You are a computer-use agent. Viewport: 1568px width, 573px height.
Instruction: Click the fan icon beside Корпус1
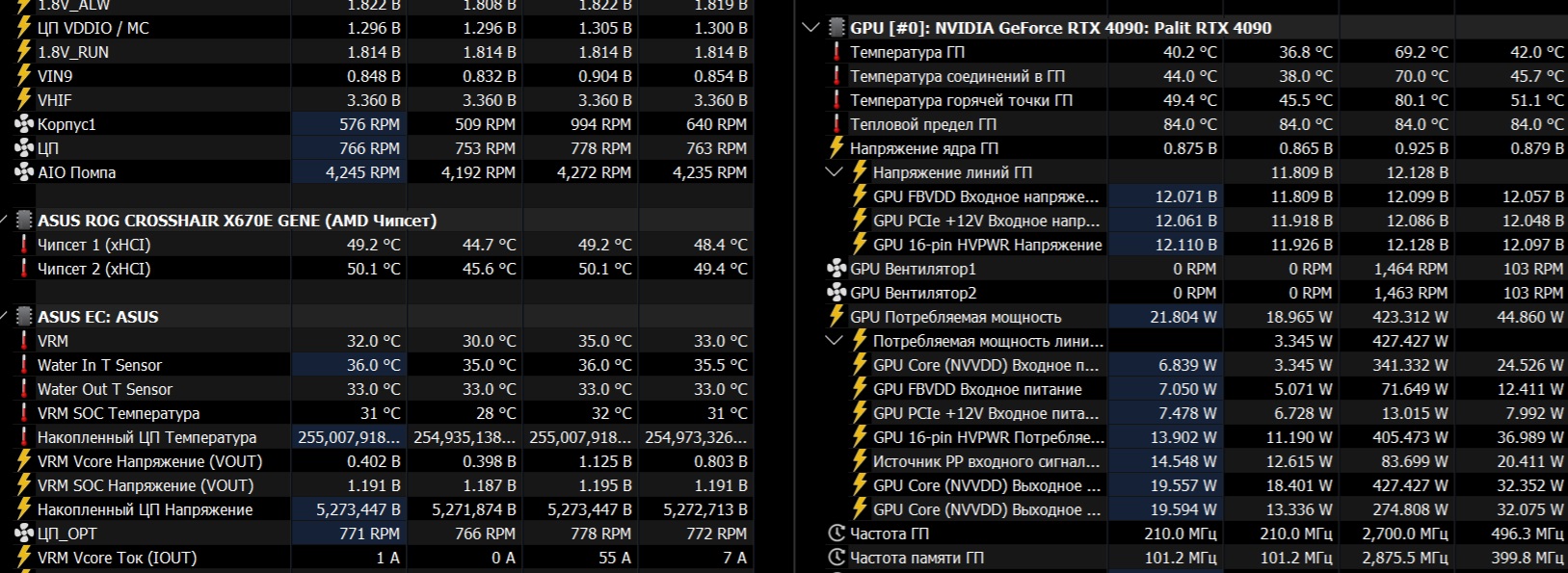coord(24,124)
